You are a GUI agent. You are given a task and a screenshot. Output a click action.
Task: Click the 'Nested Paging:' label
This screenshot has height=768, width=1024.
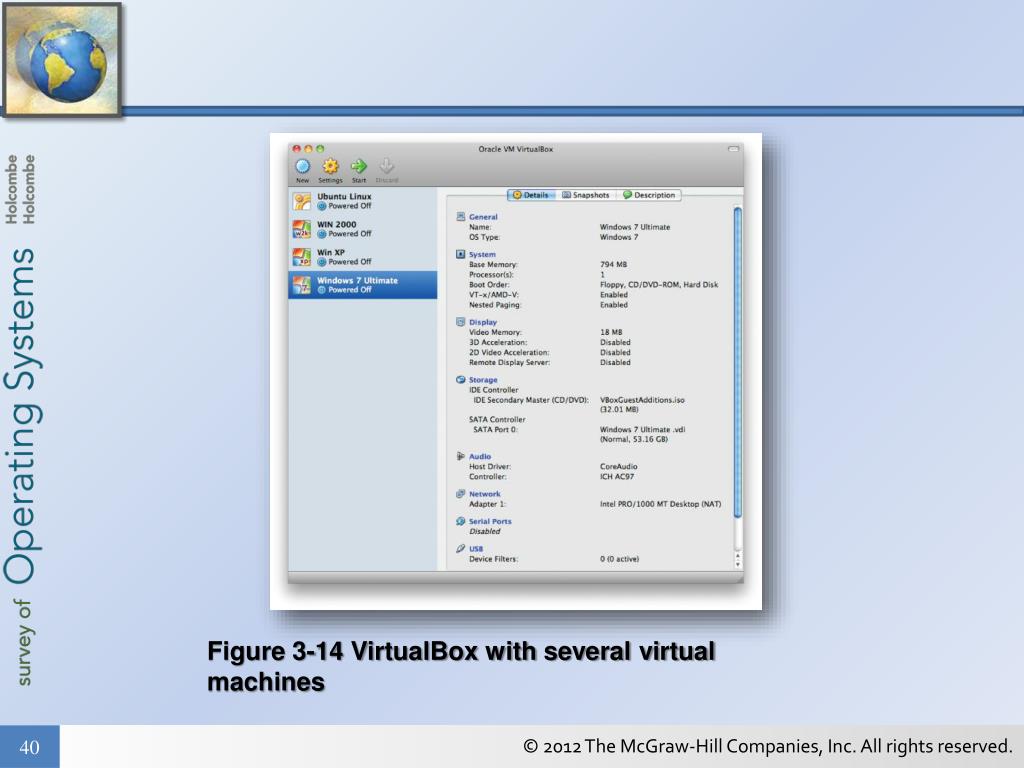[495, 305]
